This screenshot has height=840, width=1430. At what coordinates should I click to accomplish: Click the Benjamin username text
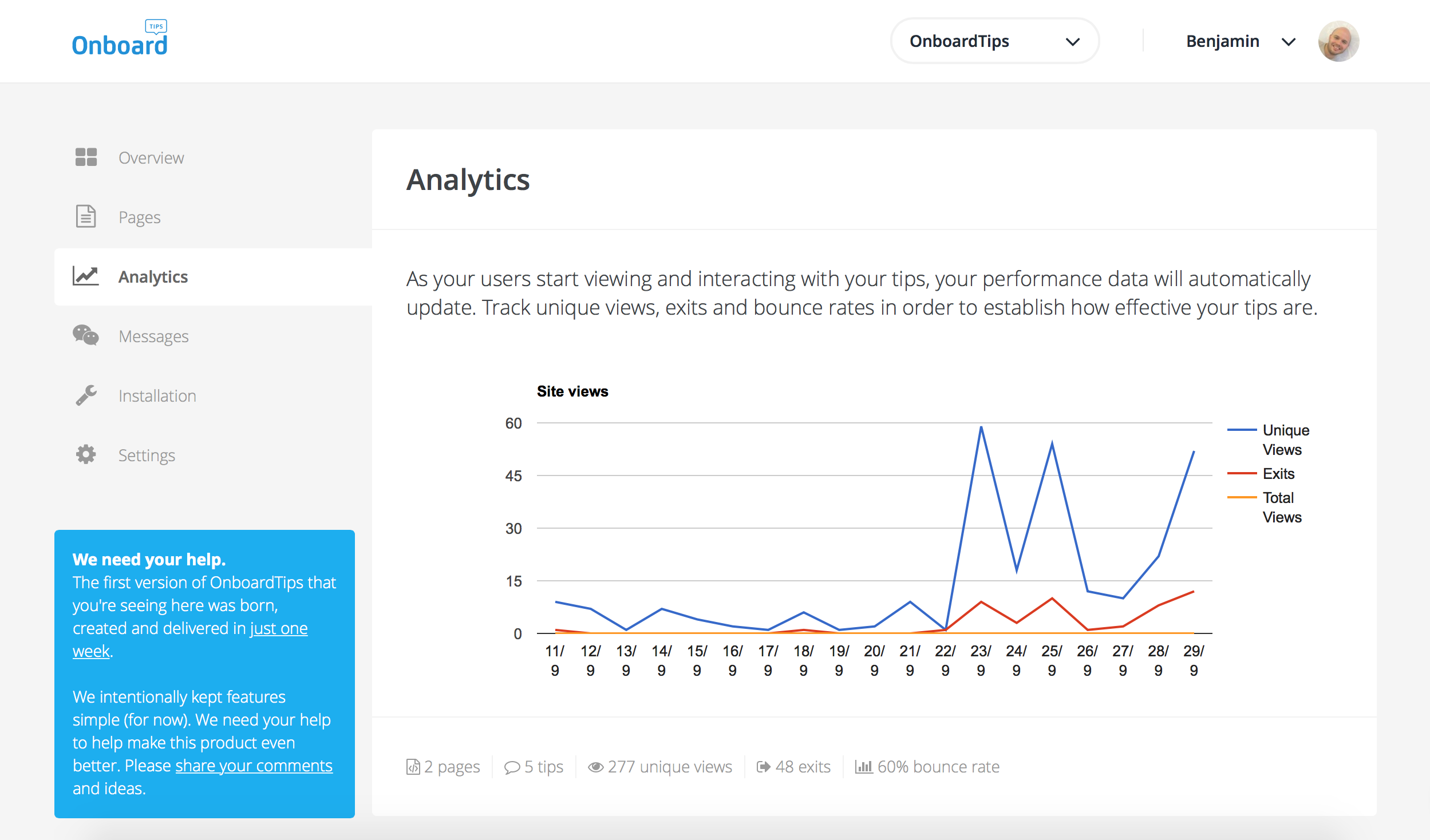click(x=1223, y=41)
